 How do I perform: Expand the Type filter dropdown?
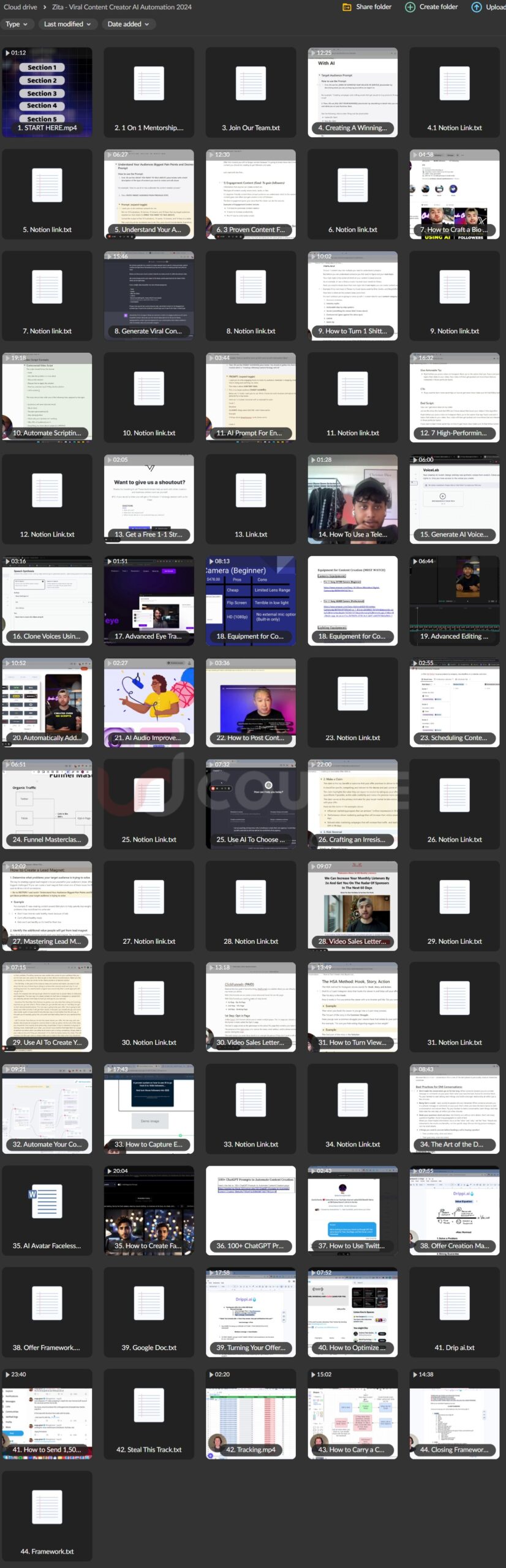click(x=17, y=24)
